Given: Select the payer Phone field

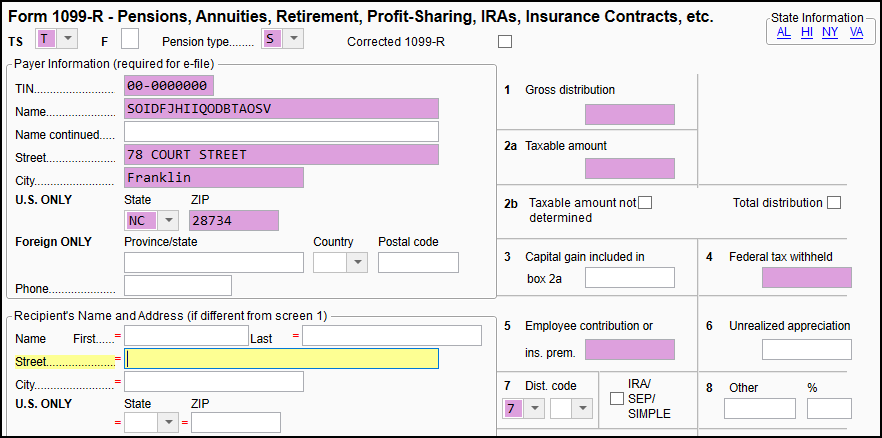Looking at the screenshot, I should (x=177, y=287).
